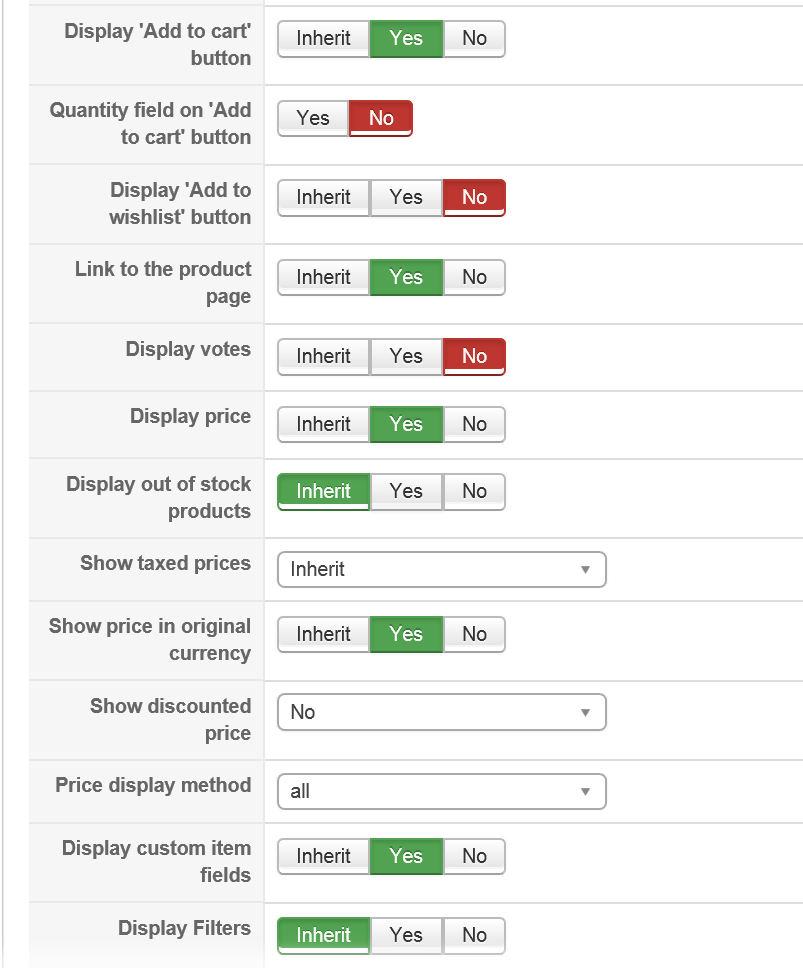803x968 pixels.
Task: Choose Yes for Display out of stock products
Action: pos(406,491)
